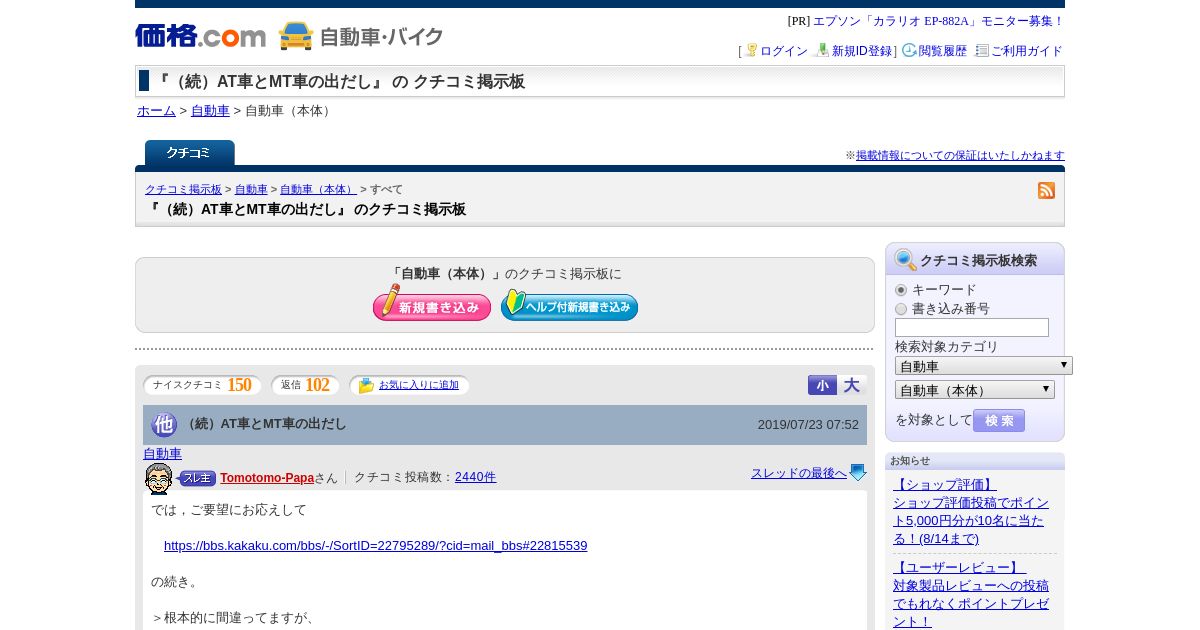The image size is (1200, 630).
Task: Open the 【ショップ評価】 notice link
Action: [971, 512]
